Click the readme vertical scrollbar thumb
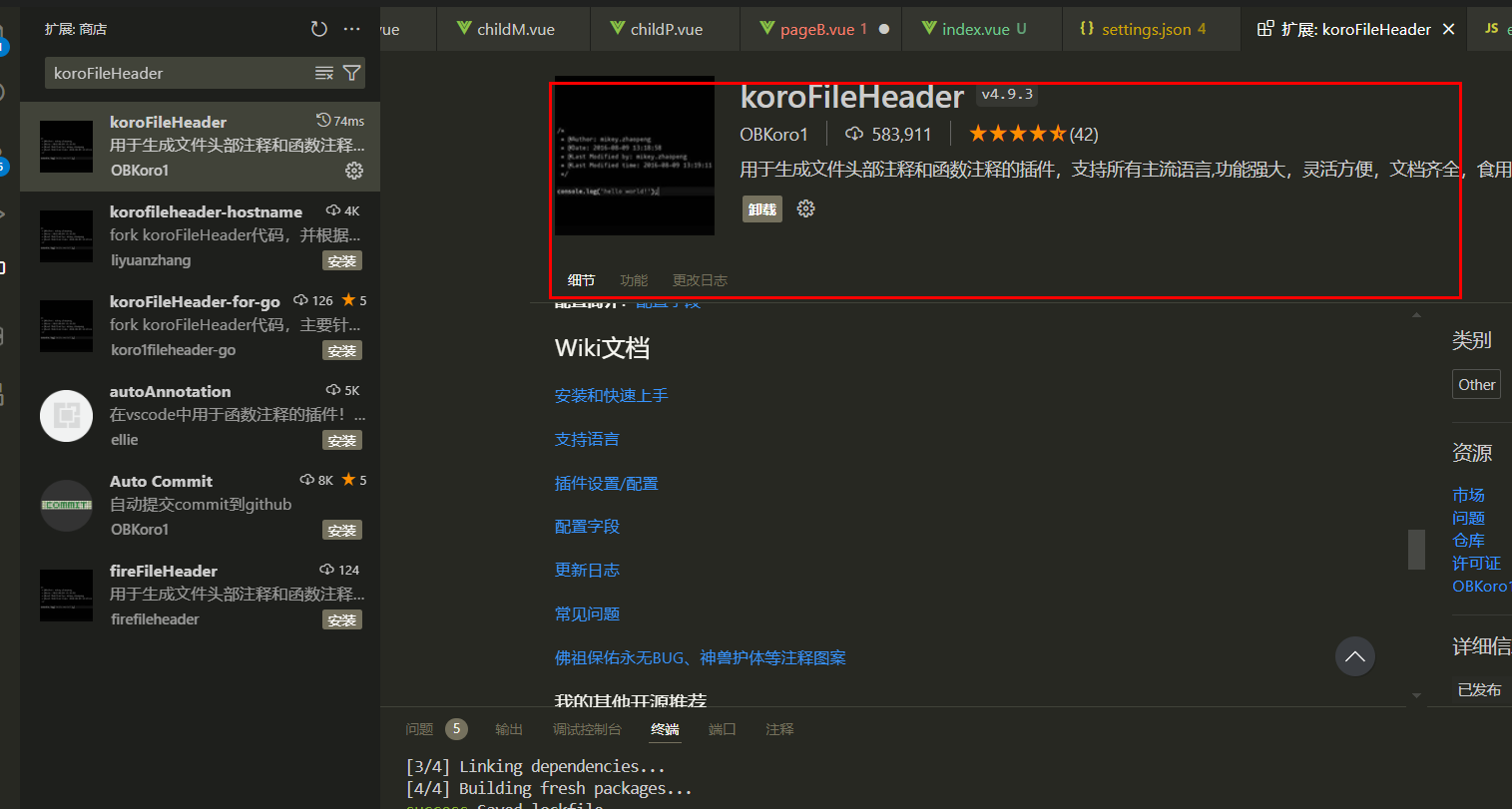1512x809 pixels. [1416, 550]
